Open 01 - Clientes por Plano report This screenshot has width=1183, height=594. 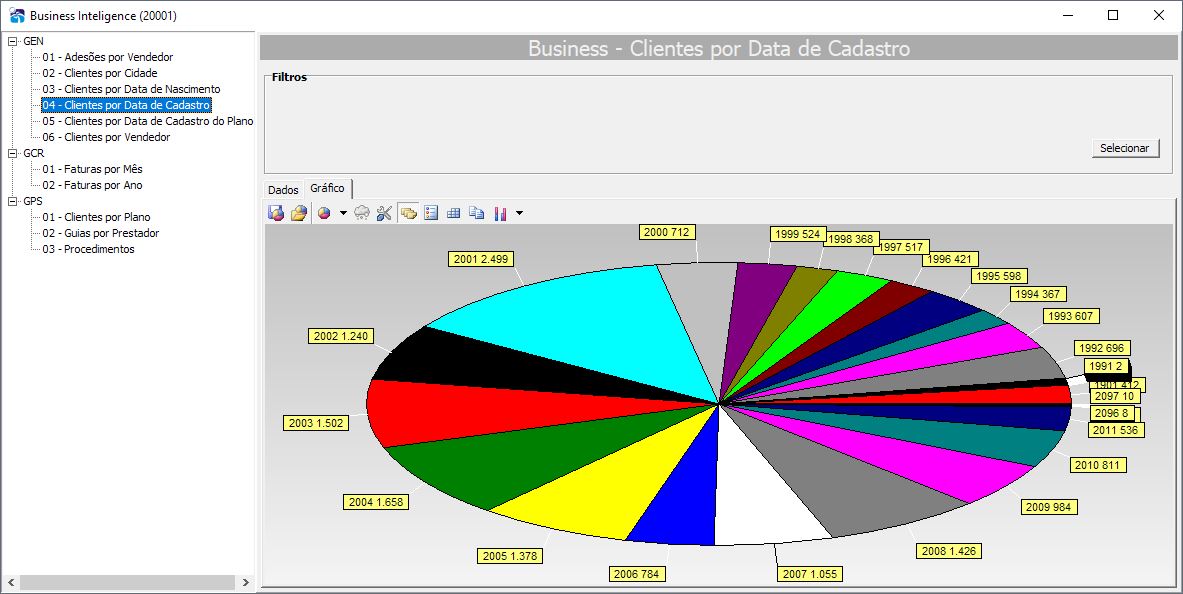[96, 217]
